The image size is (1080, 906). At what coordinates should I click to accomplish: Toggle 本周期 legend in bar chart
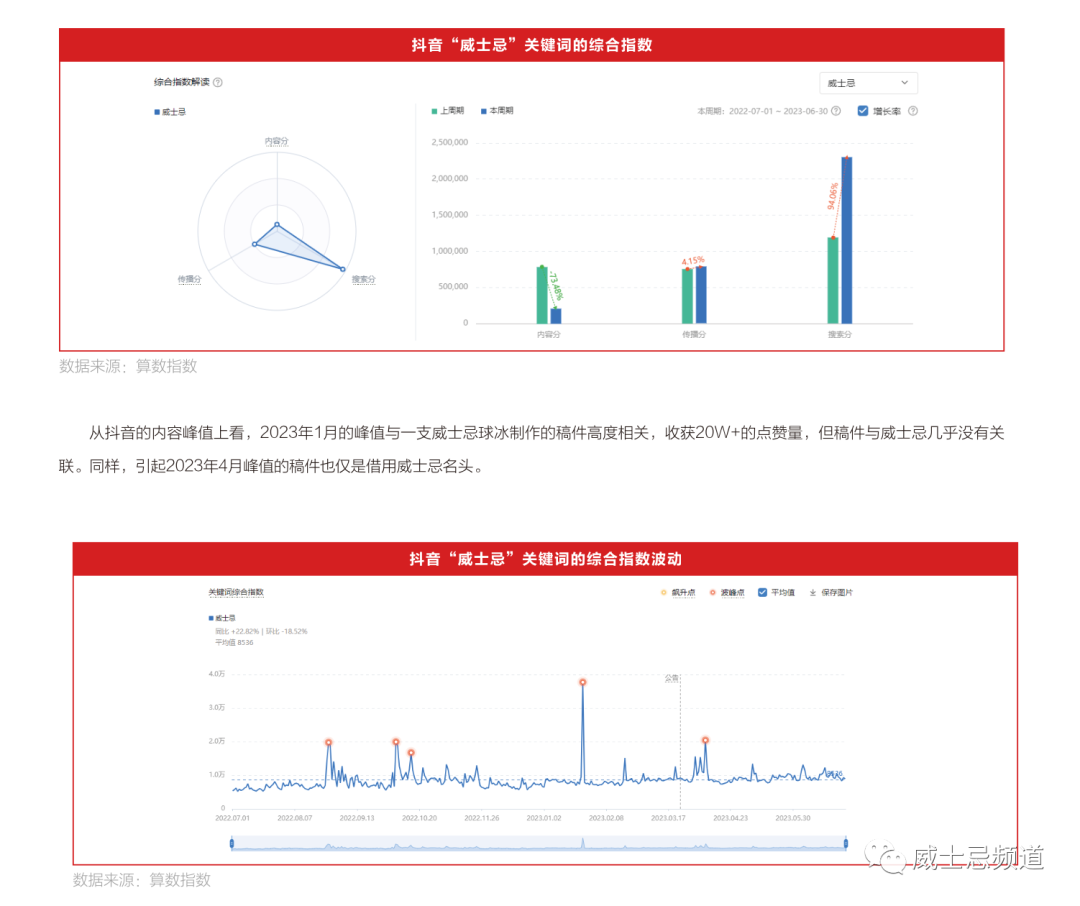coord(497,111)
